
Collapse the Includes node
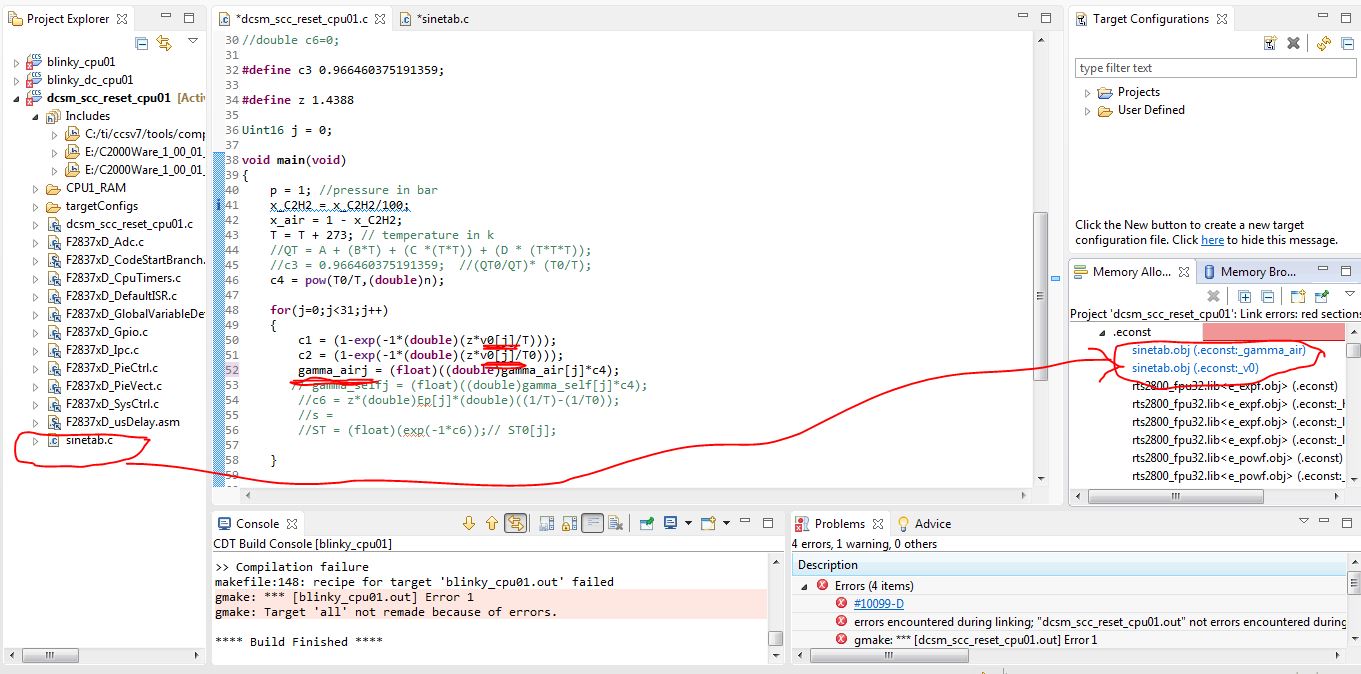point(35,116)
